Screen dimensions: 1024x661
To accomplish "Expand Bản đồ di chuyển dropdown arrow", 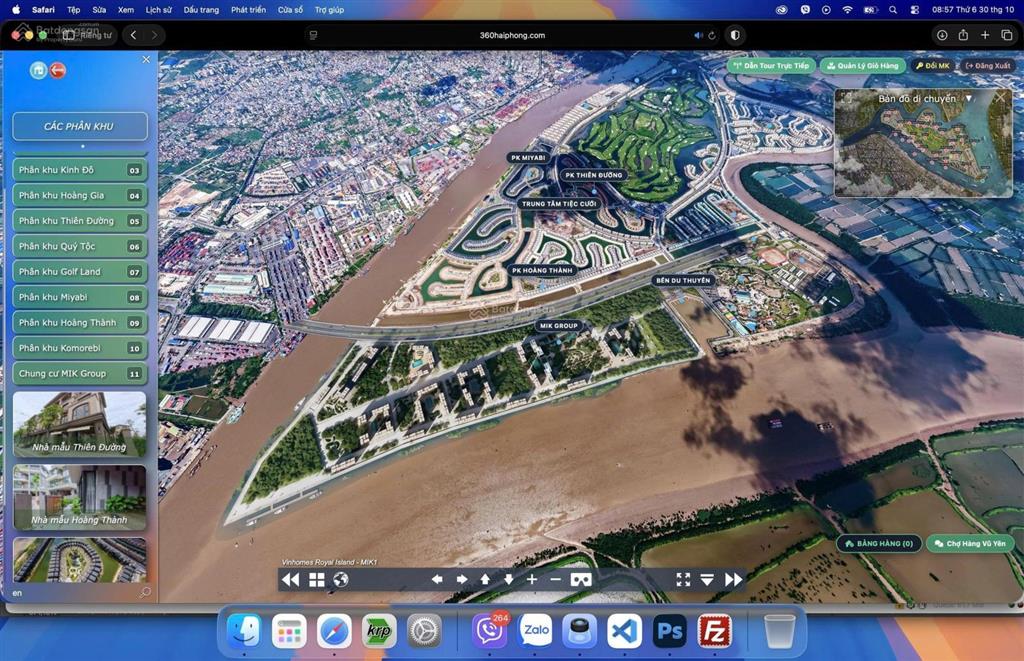I will (969, 98).
